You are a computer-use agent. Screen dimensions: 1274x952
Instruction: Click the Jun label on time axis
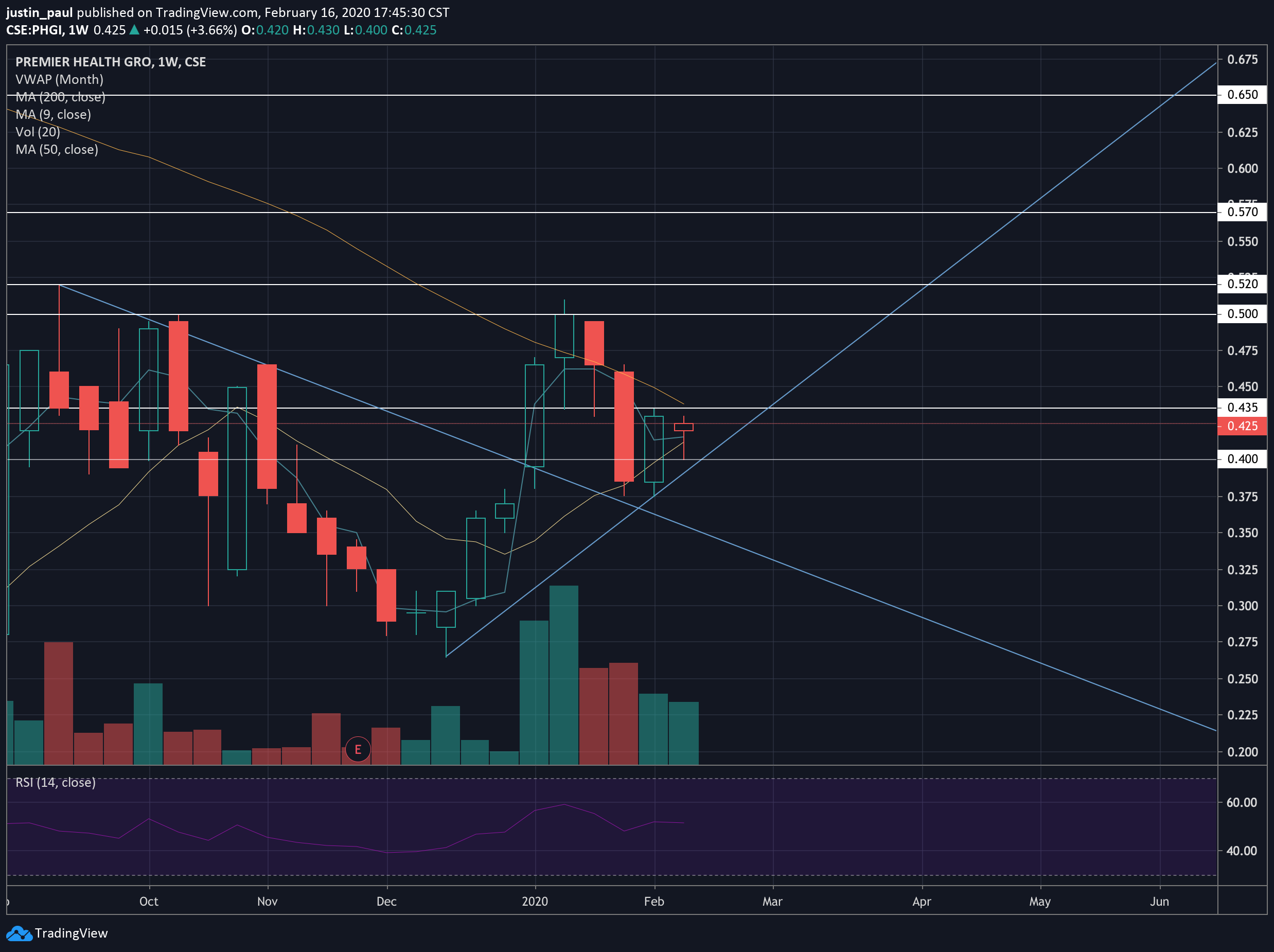[x=1159, y=902]
